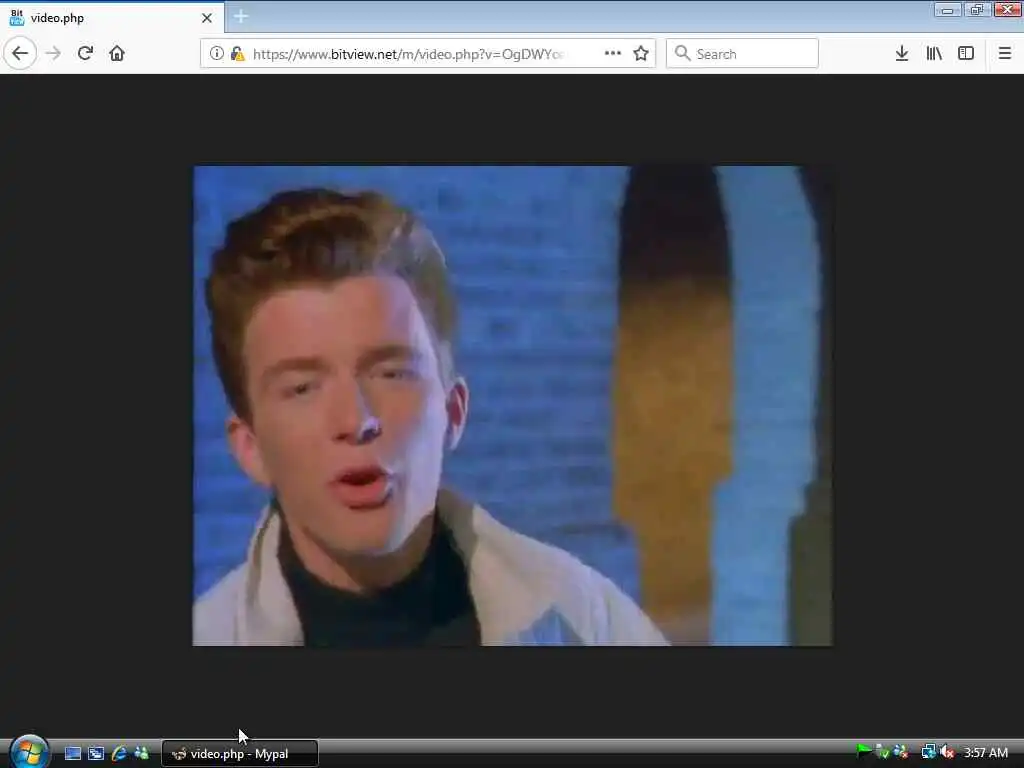Open page actions three-dot menu

[x=613, y=54]
